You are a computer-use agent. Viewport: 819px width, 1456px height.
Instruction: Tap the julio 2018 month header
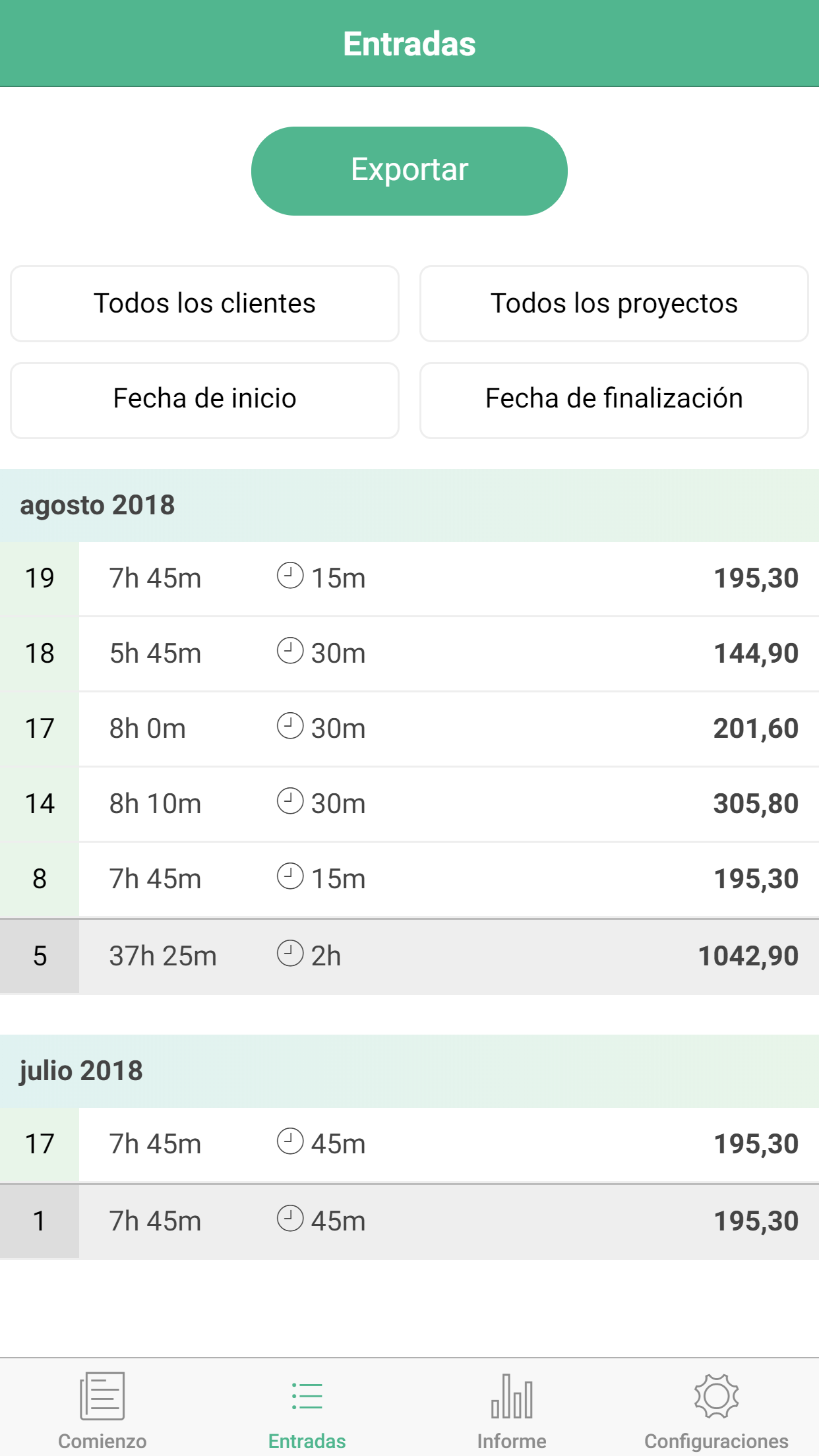(81, 1071)
